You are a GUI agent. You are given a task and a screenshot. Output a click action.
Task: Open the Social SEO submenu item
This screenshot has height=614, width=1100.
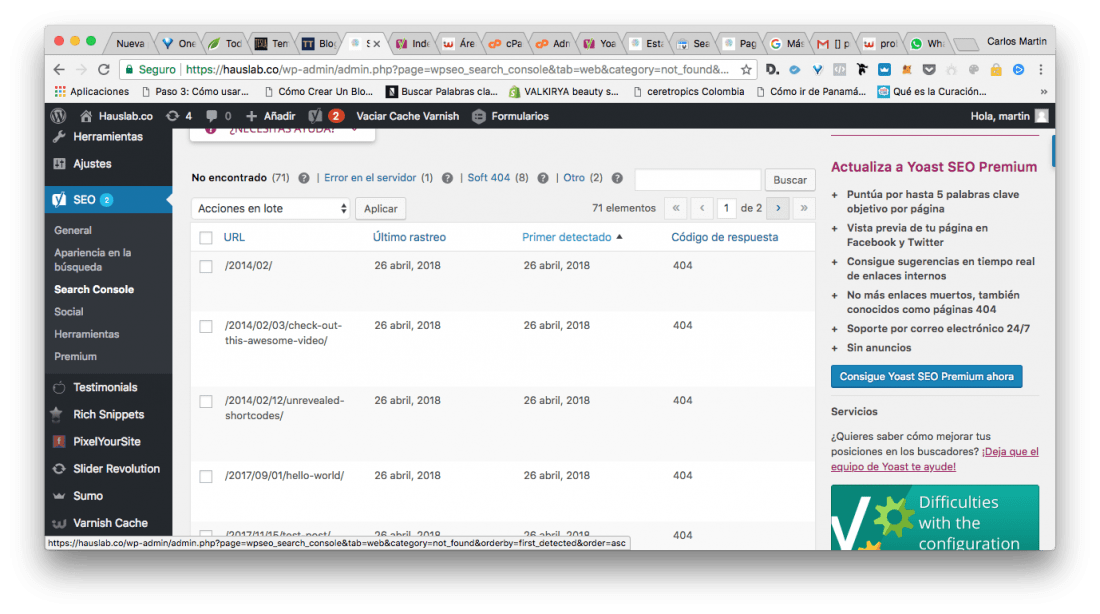point(69,312)
